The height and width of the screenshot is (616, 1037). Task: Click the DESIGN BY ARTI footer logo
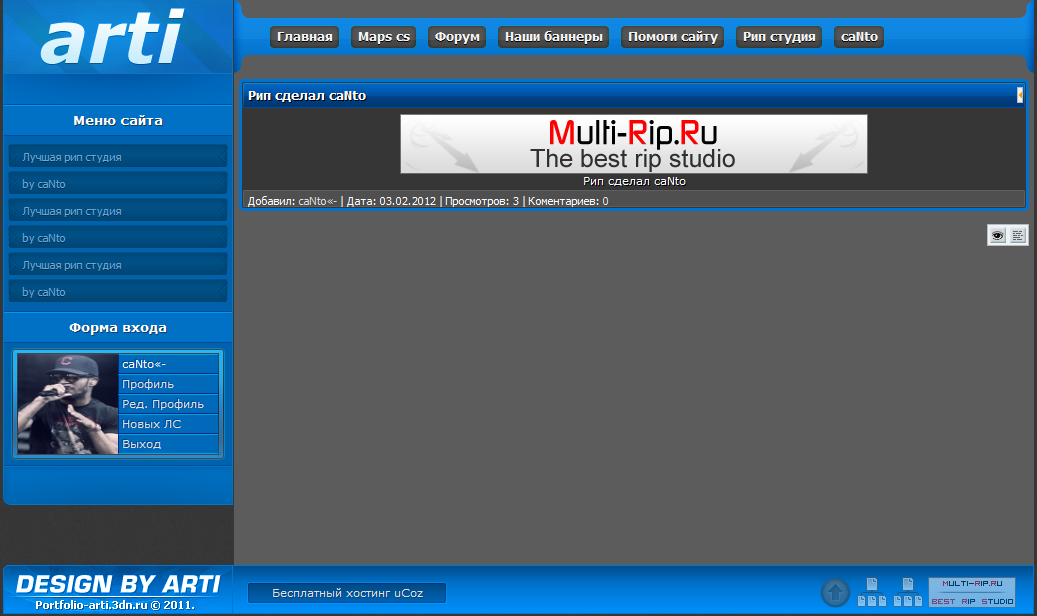(x=118, y=584)
